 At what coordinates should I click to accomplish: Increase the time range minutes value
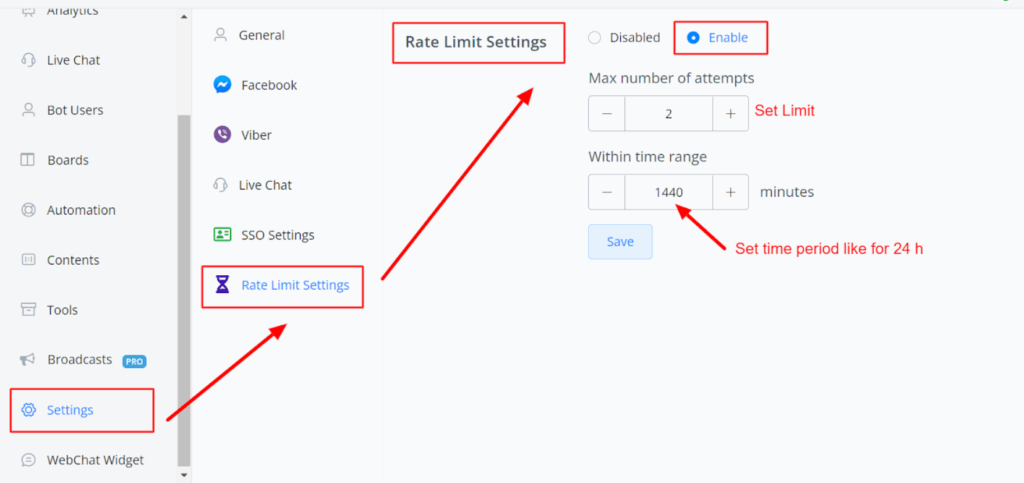point(730,192)
